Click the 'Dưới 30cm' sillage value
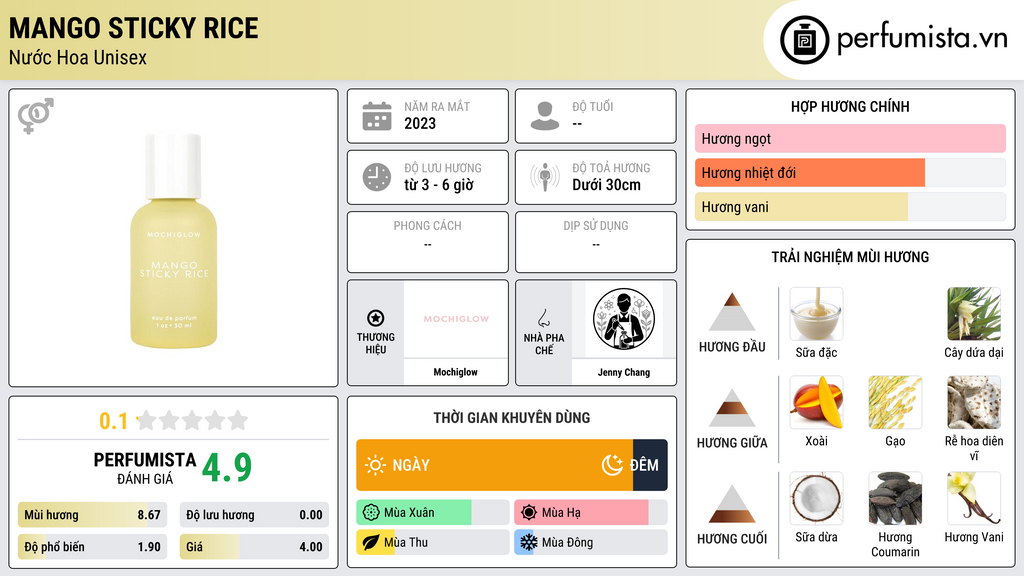This screenshot has height=576, width=1024. tap(607, 185)
